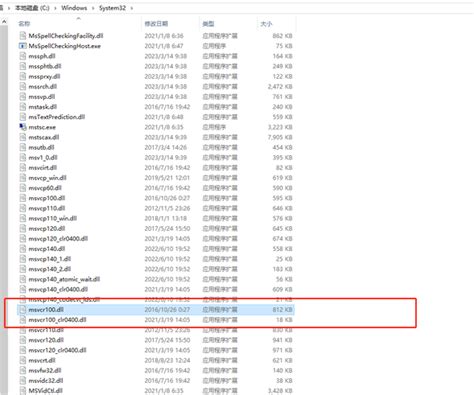The height and width of the screenshot is (395, 474).
Task: Select the msvcr120.dll file icon
Action: [x=22, y=340]
